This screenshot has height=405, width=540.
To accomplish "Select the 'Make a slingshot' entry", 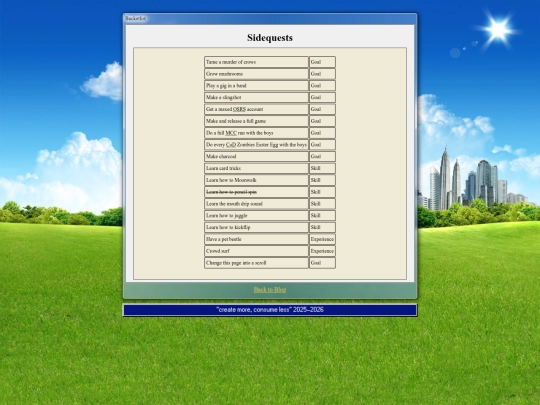I will (256, 97).
